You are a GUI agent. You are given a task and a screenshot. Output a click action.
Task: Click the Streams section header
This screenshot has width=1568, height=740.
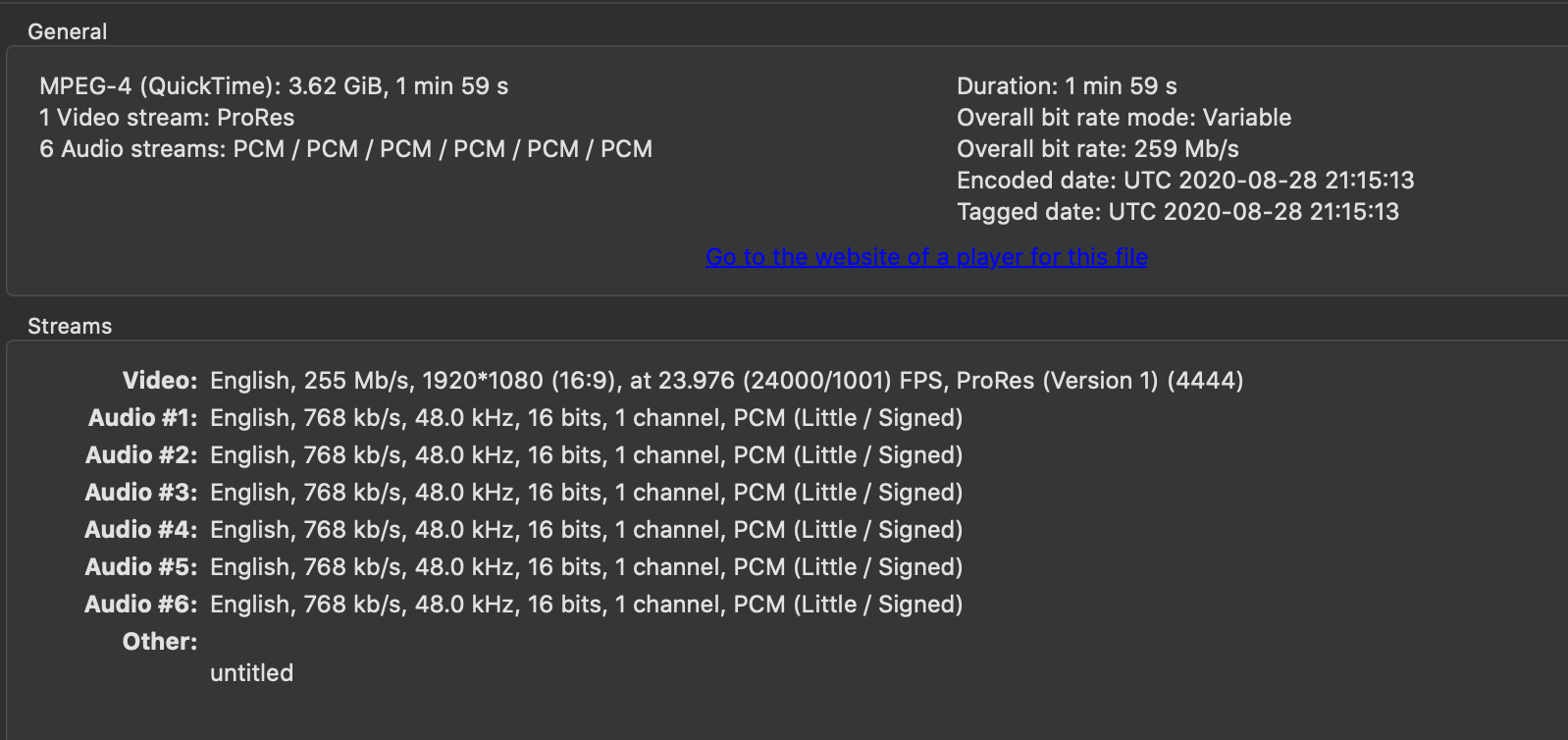coord(70,325)
